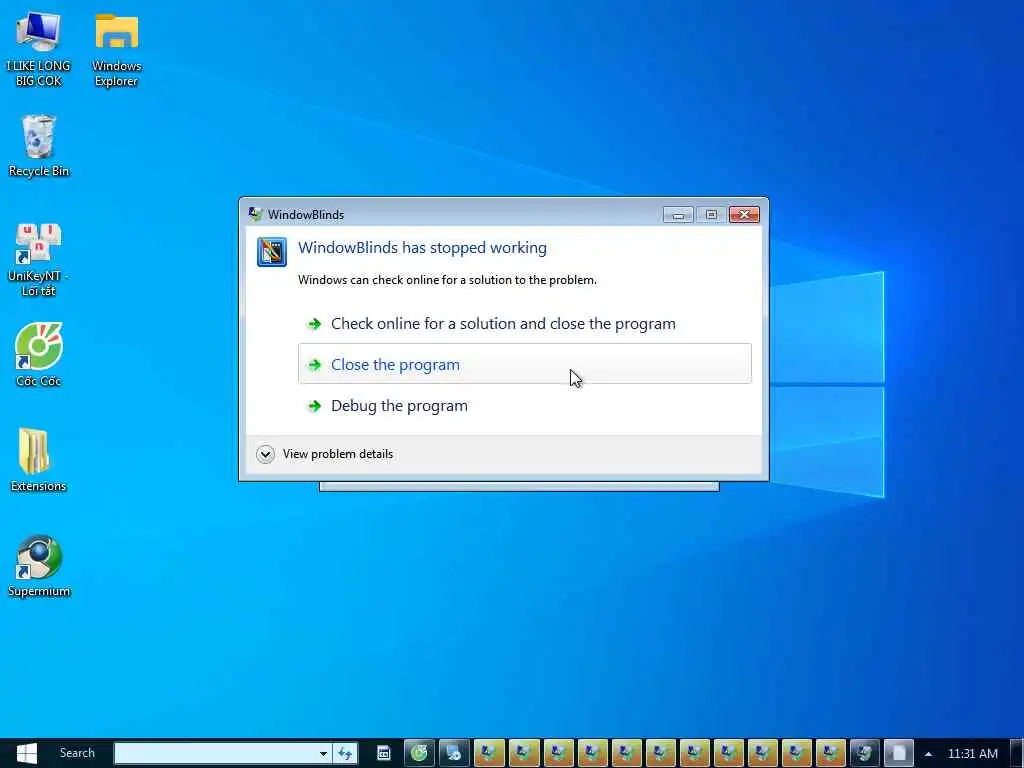Select Close the program option

524,364
